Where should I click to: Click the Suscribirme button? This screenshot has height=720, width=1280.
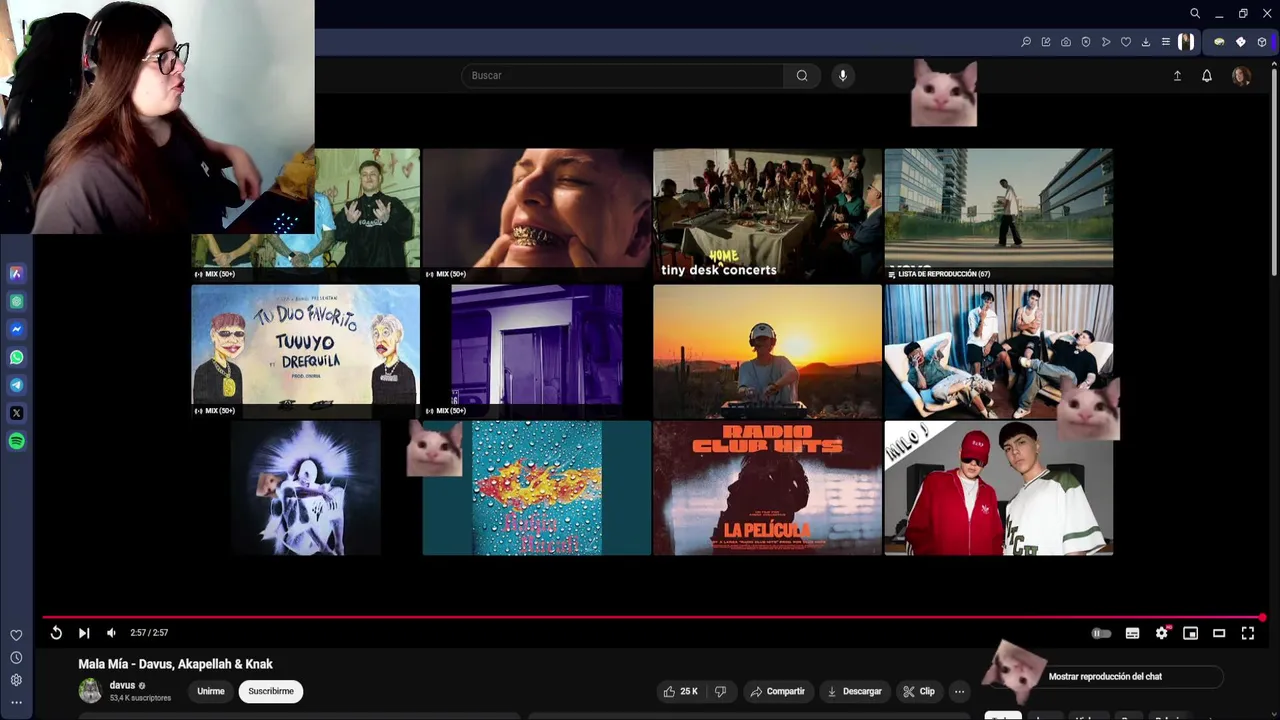pos(271,691)
